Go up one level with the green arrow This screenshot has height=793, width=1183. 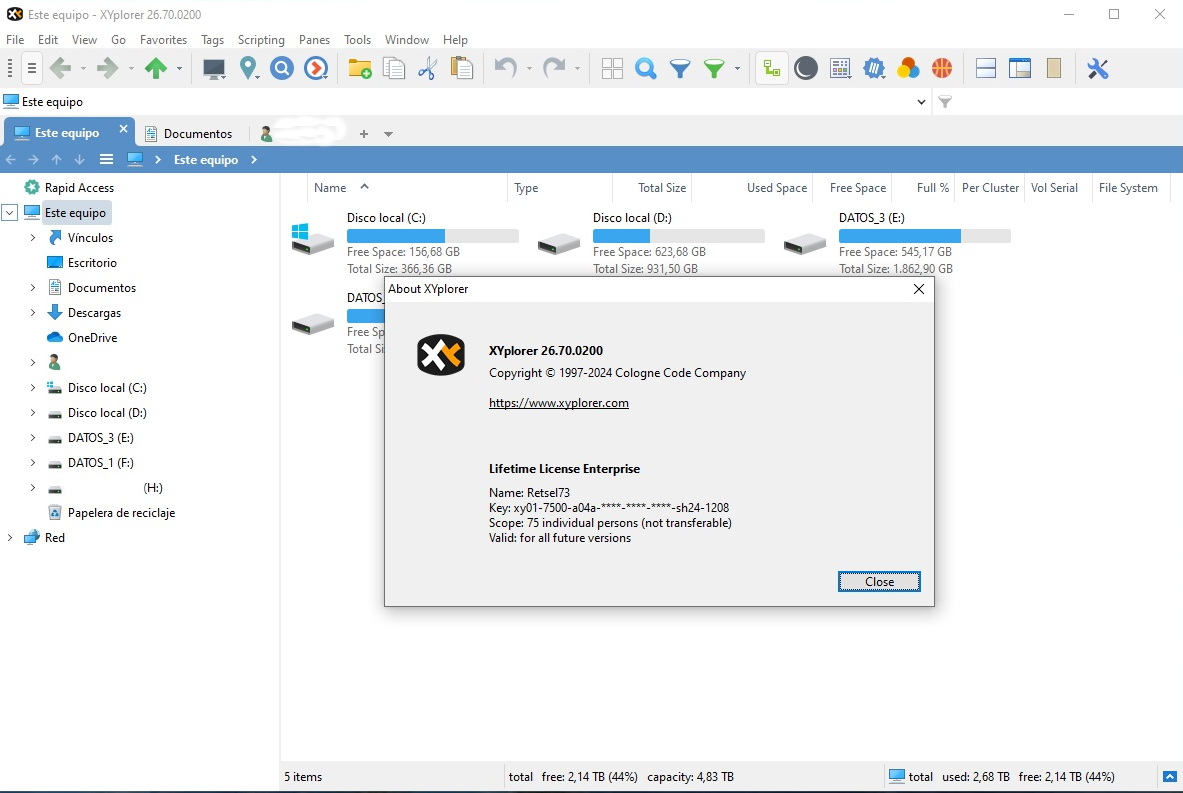tap(156, 69)
